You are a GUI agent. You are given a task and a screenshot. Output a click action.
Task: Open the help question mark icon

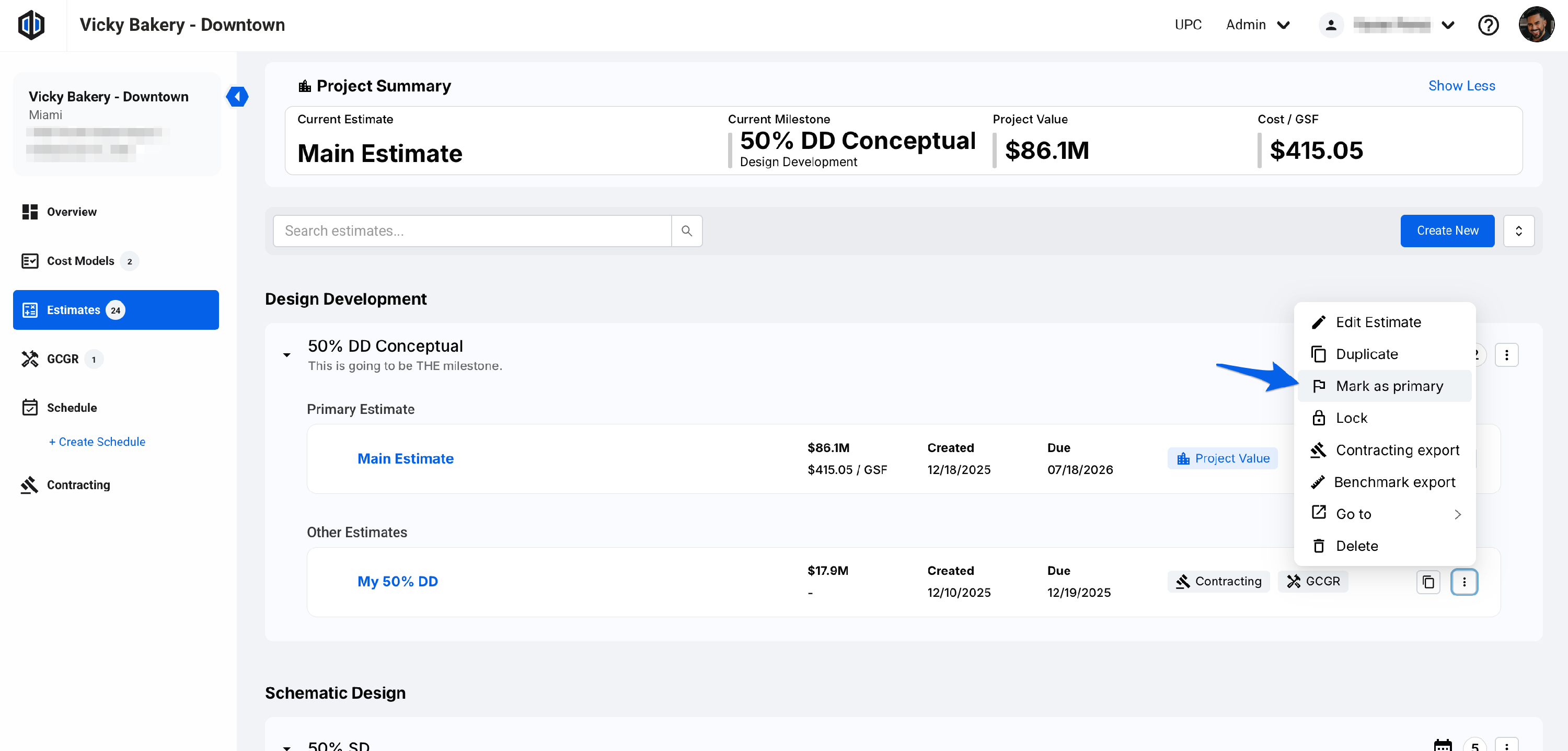point(1488,25)
